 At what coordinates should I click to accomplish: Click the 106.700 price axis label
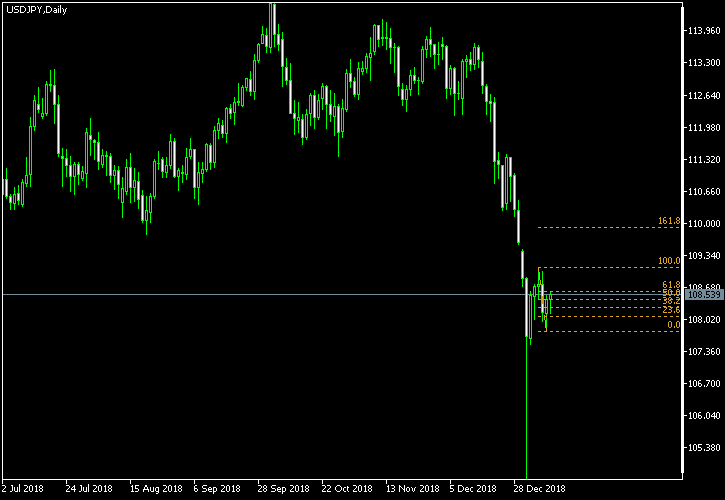704,384
